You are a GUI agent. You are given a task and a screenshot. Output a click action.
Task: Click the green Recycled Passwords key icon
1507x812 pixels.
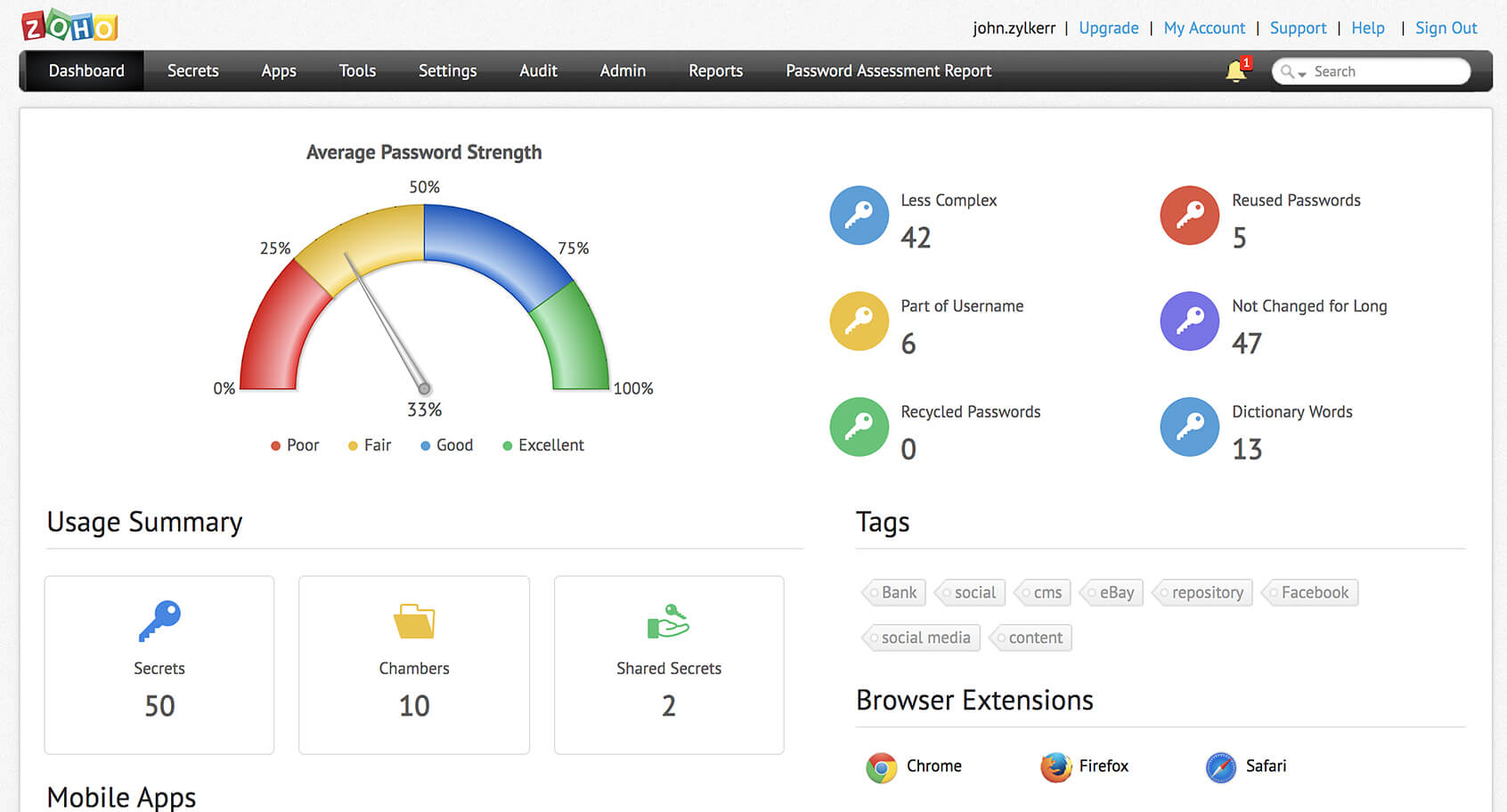click(859, 426)
